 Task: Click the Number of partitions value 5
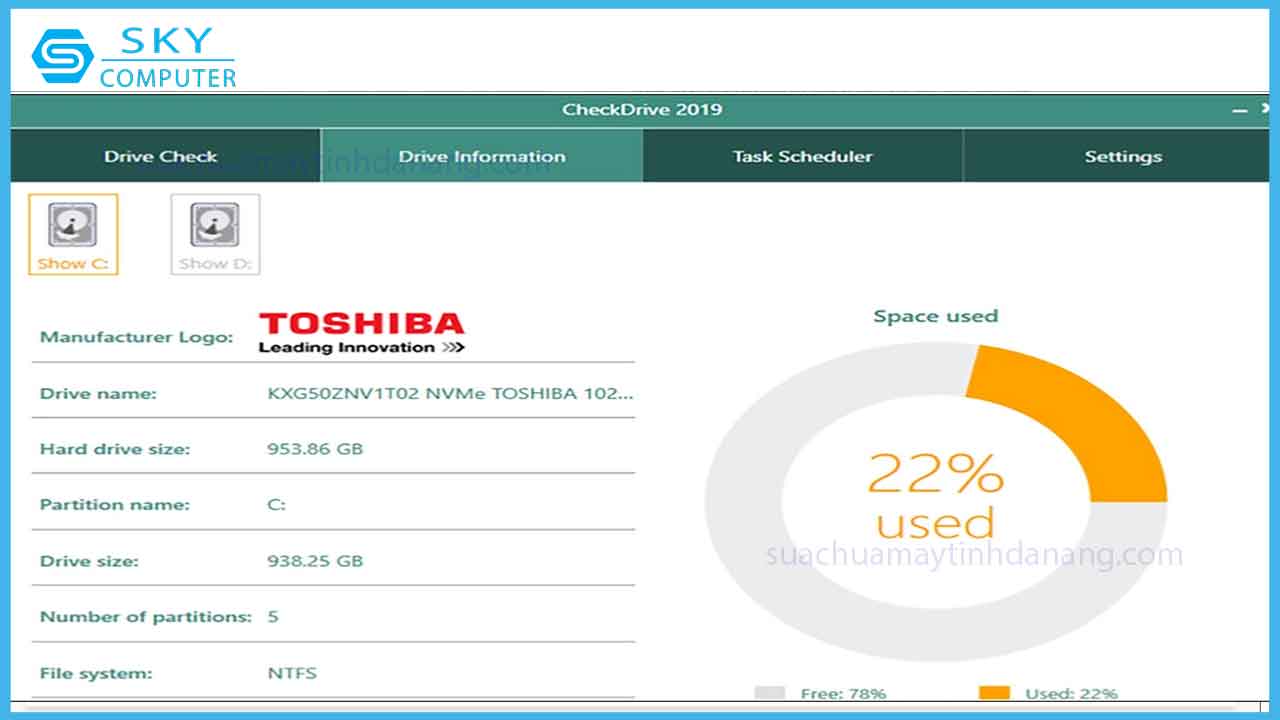[273, 617]
